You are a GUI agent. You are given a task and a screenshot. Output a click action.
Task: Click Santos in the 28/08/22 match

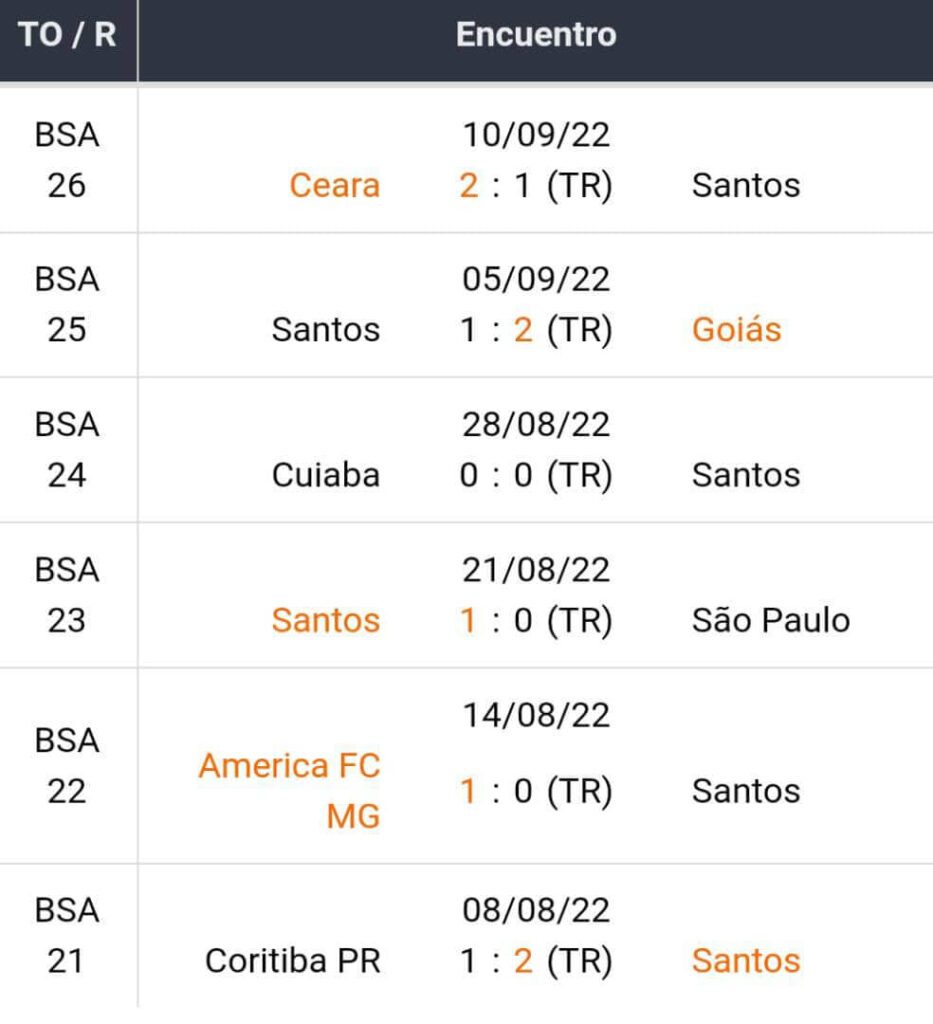(746, 475)
